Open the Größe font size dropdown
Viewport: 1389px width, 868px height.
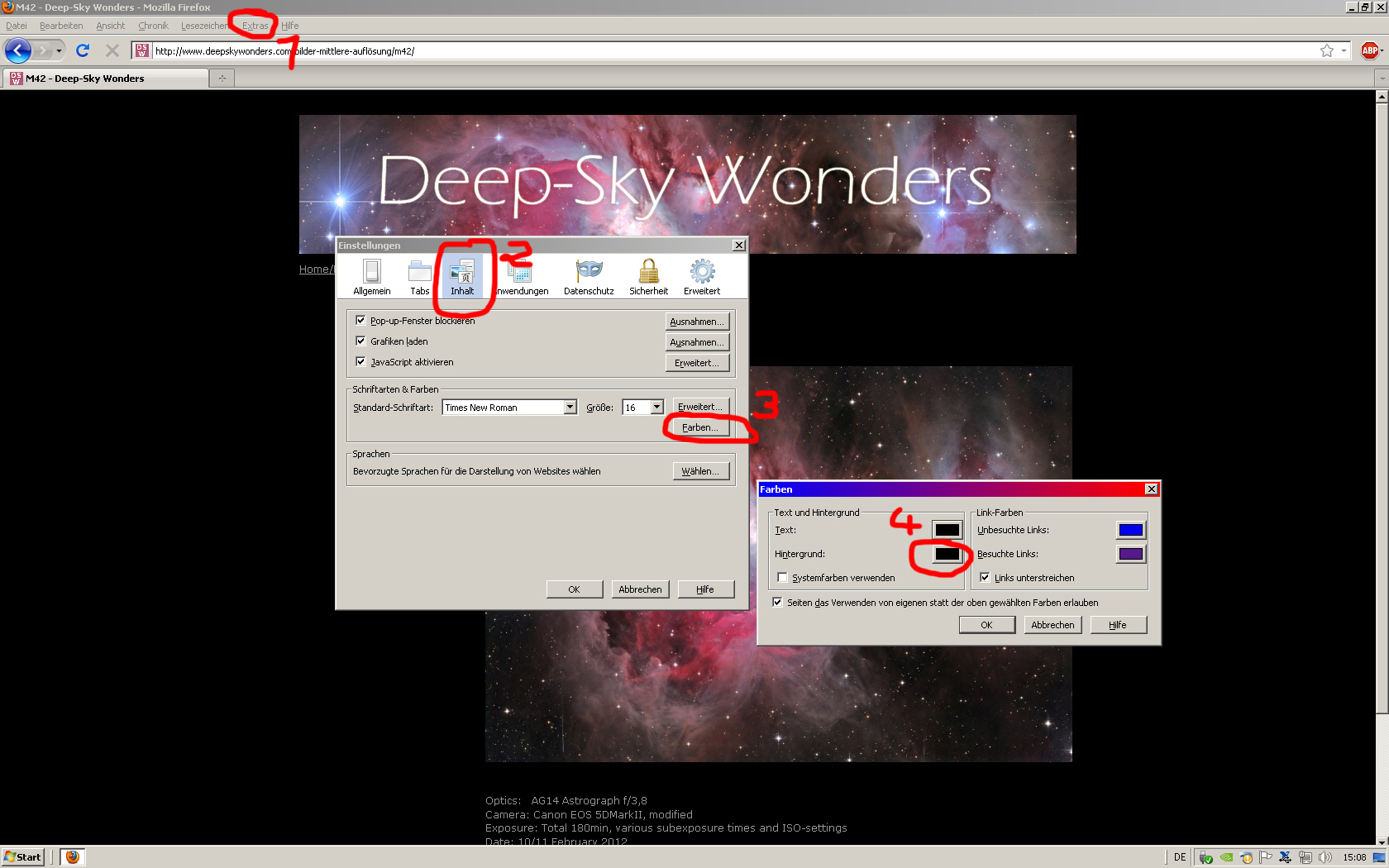pos(656,408)
